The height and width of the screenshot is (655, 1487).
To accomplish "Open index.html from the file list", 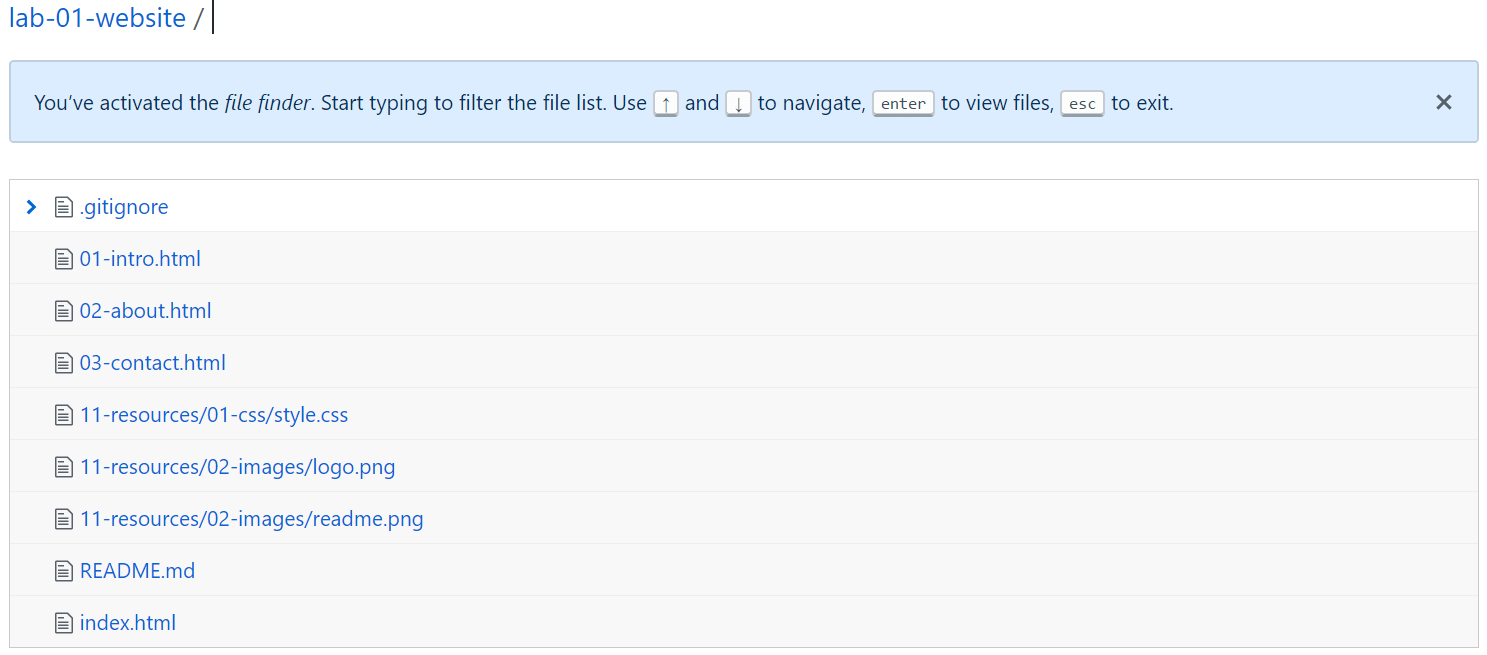I will [128, 623].
